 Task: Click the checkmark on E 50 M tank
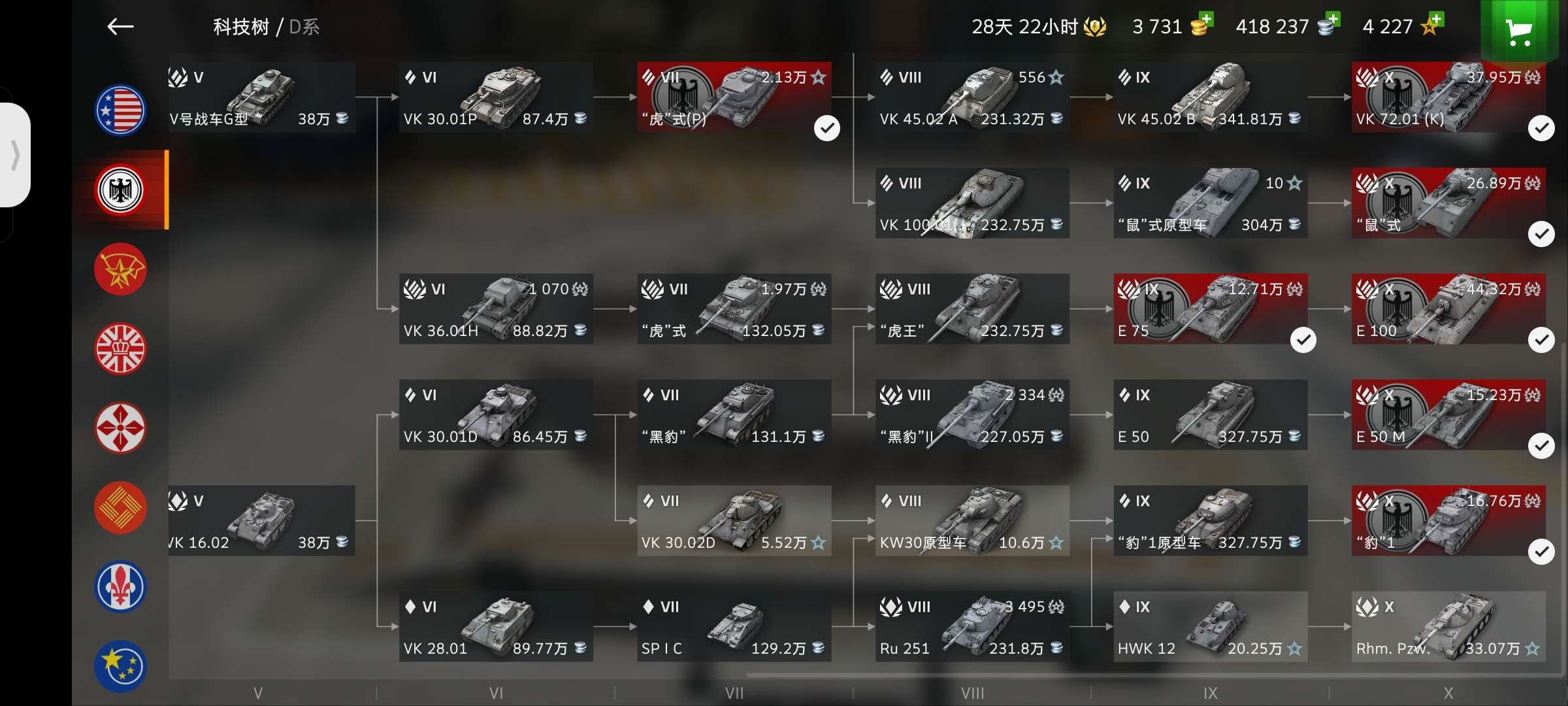click(1541, 446)
